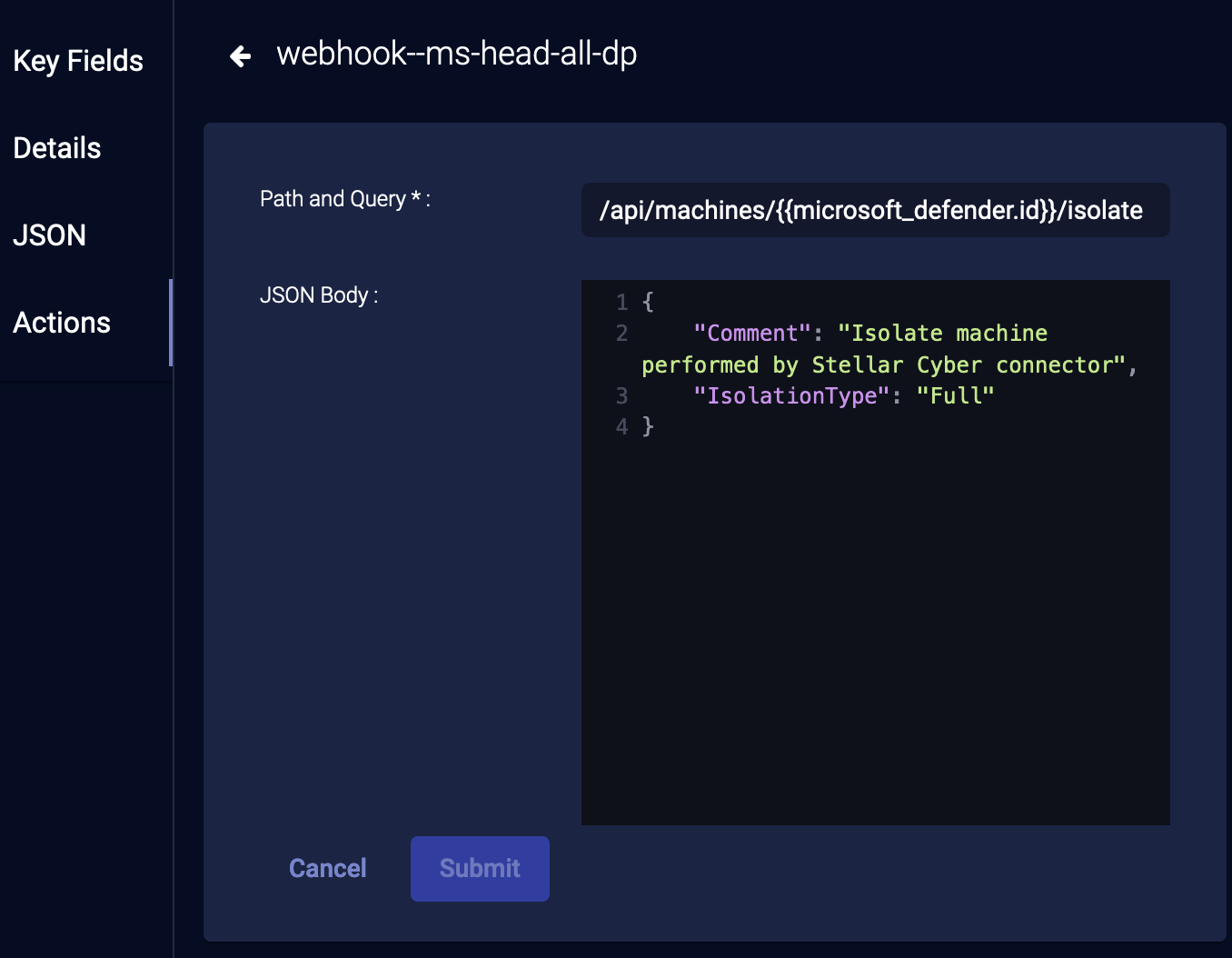Viewport: 1232px width, 958px height.
Task: Click line number 3 in code editor
Action: tap(621, 395)
